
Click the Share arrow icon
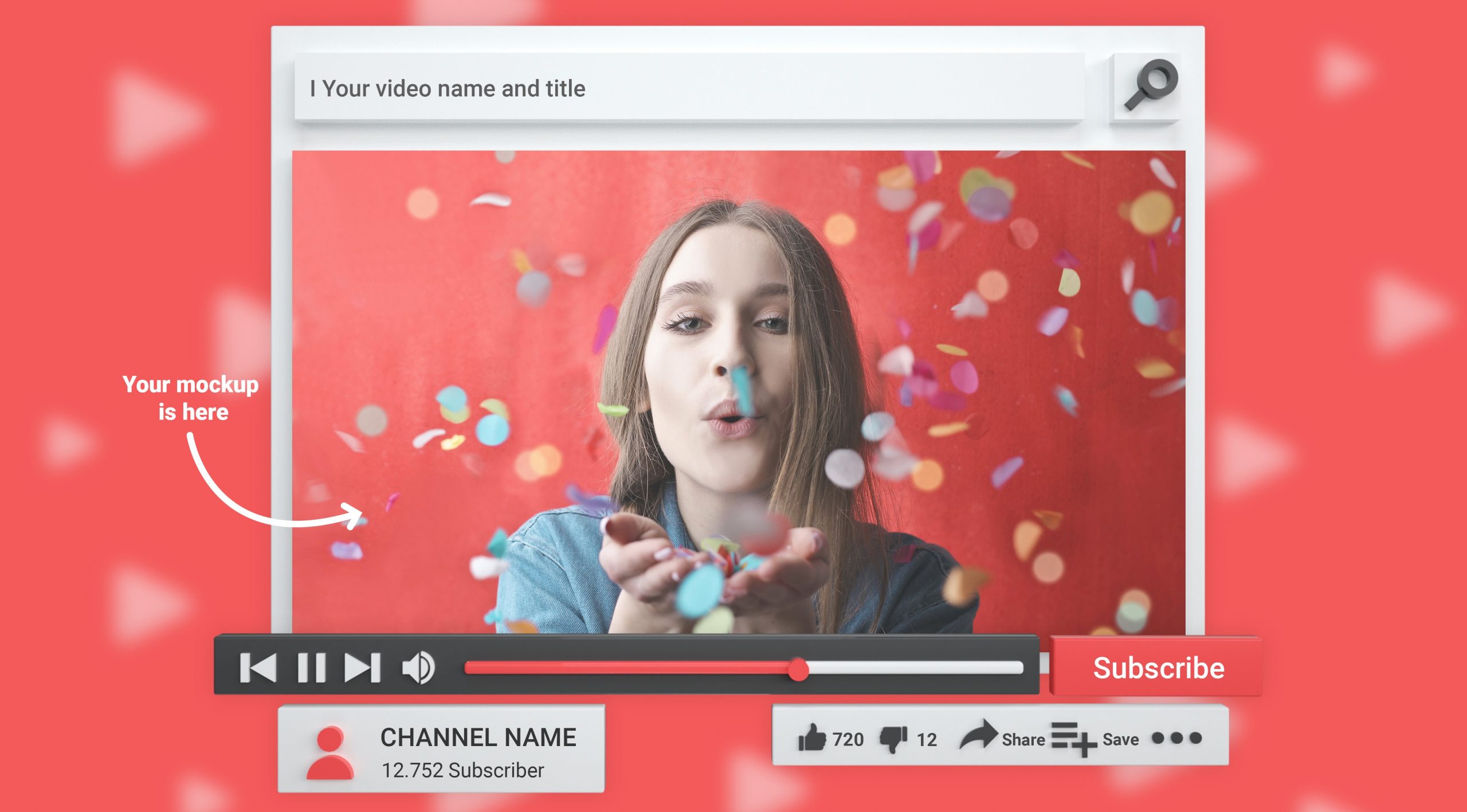(978, 735)
